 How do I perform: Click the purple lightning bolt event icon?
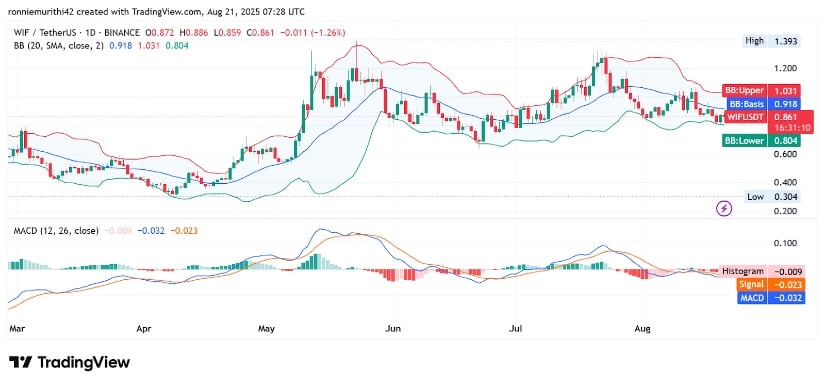pyautogui.click(x=724, y=209)
